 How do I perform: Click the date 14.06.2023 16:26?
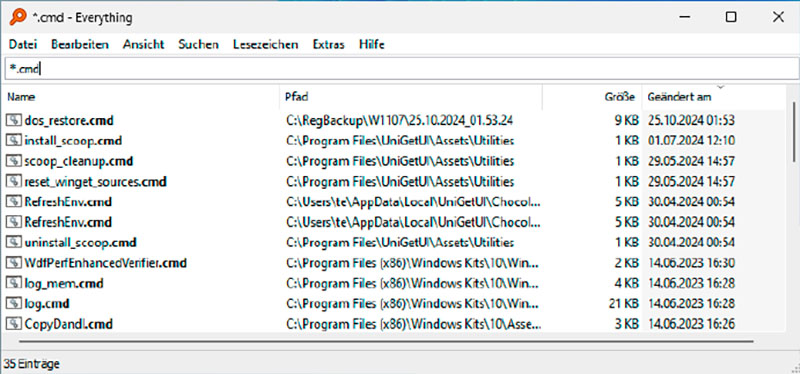click(691, 324)
